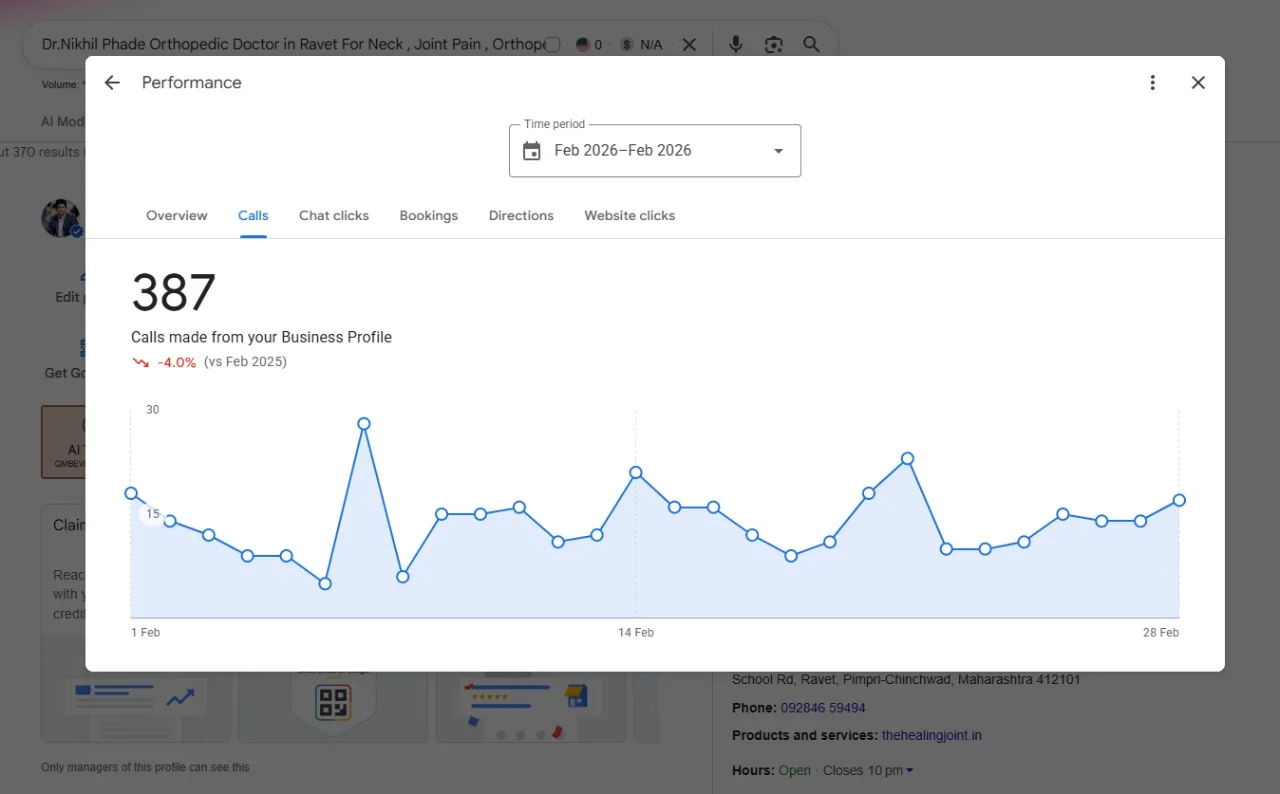This screenshot has width=1280, height=794.
Task: Call phone number 092846 59494
Action: click(823, 708)
